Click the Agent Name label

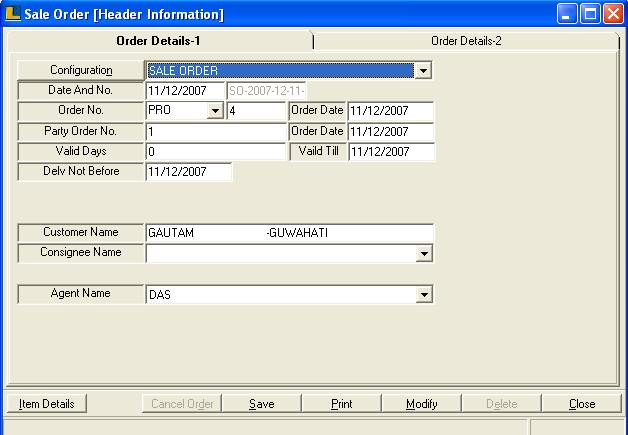click(81, 293)
